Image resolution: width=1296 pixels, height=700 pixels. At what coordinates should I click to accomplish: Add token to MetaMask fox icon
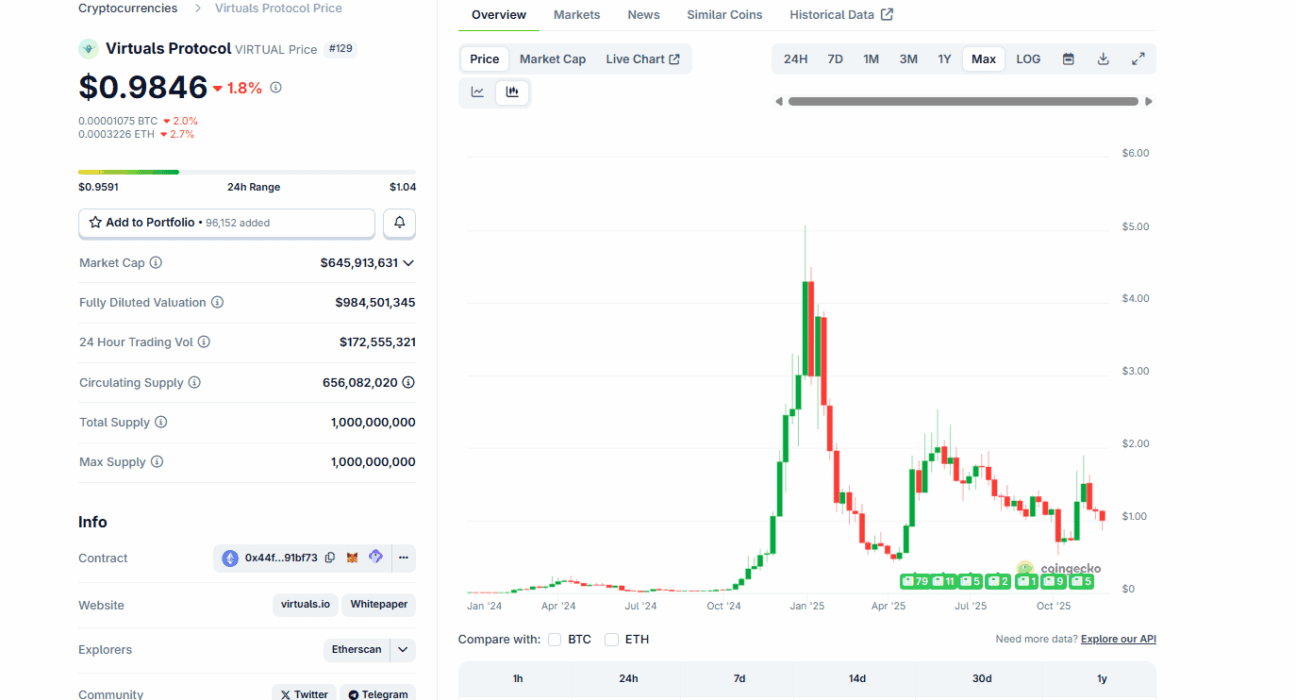[x=352, y=558]
